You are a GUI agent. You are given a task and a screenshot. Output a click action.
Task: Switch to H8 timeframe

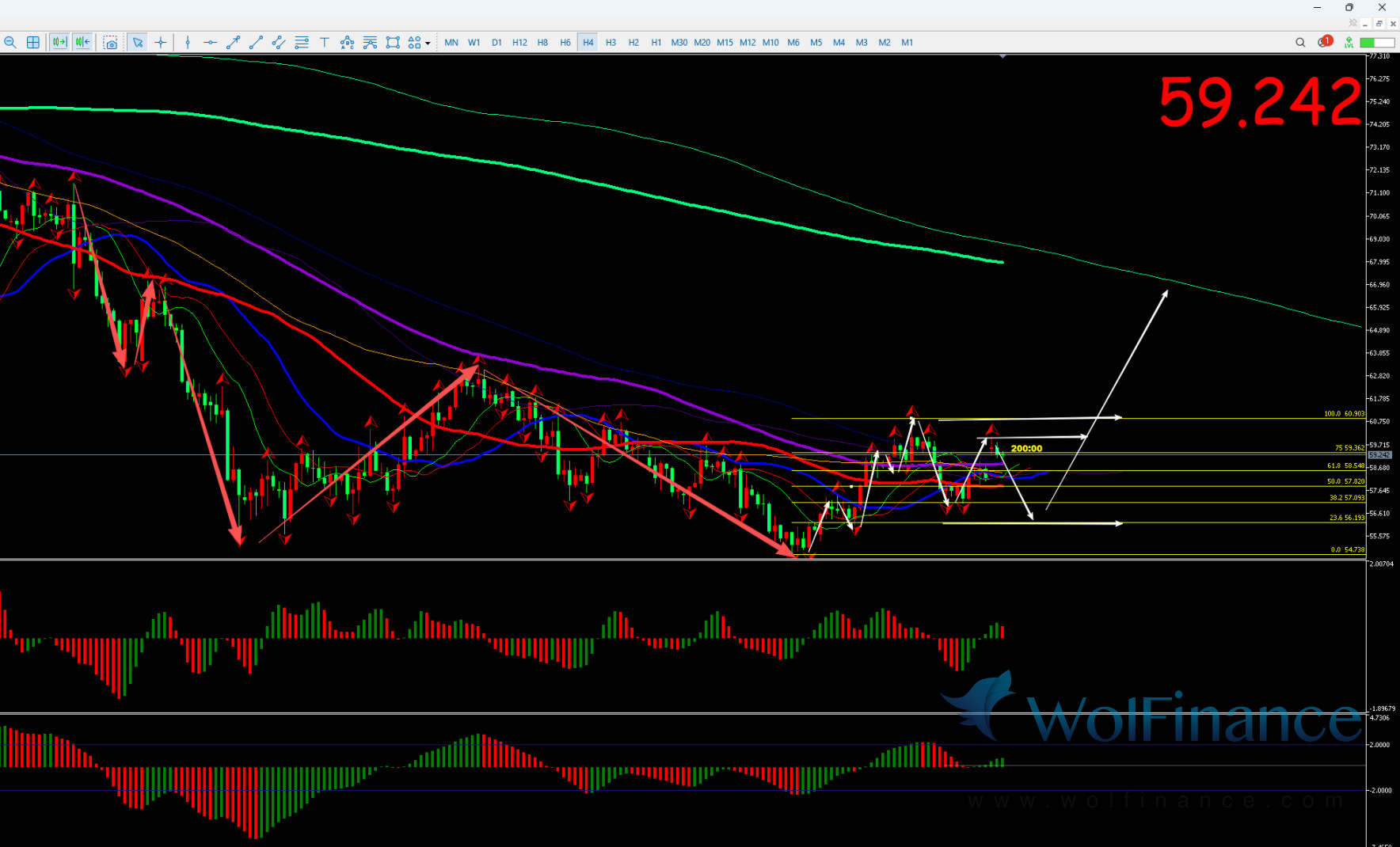coord(542,43)
